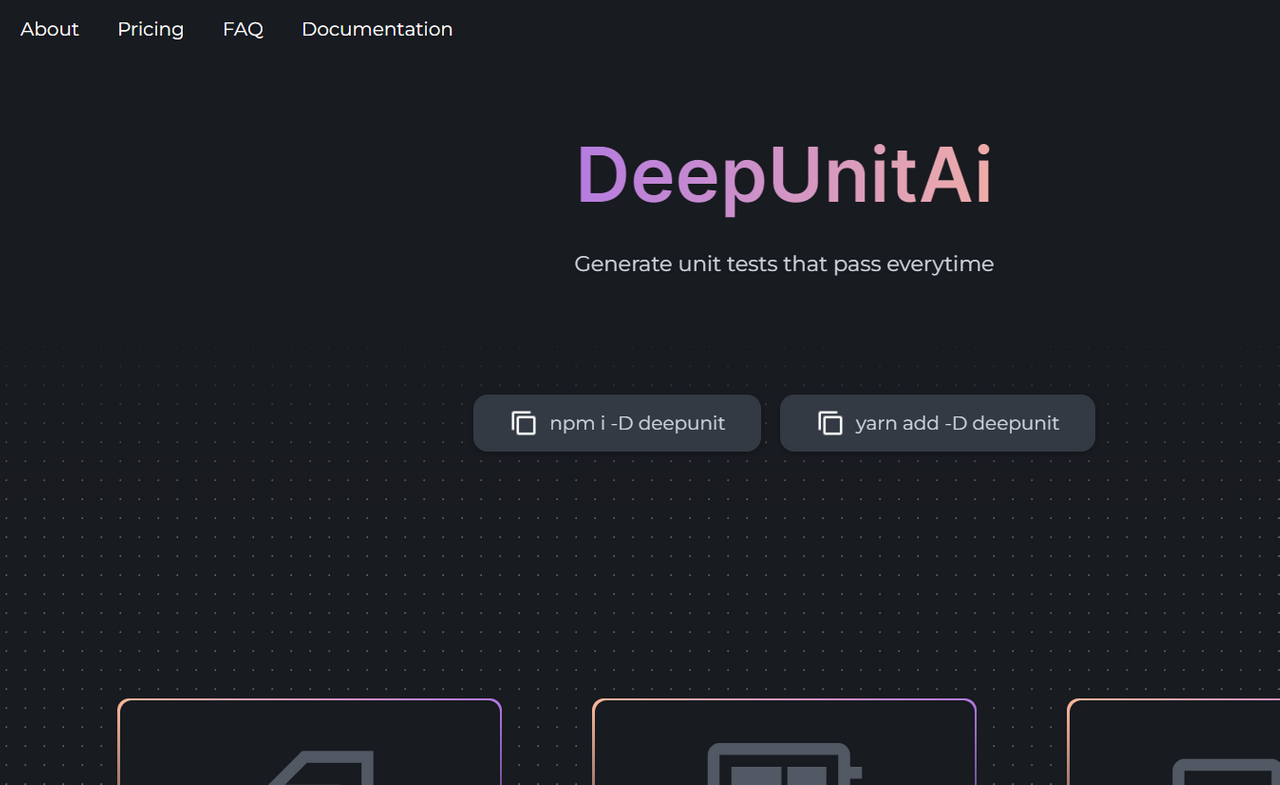Click the 'npm i -D deepunit' button text
The height and width of the screenshot is (785, 1280).
tap(637, 423)
